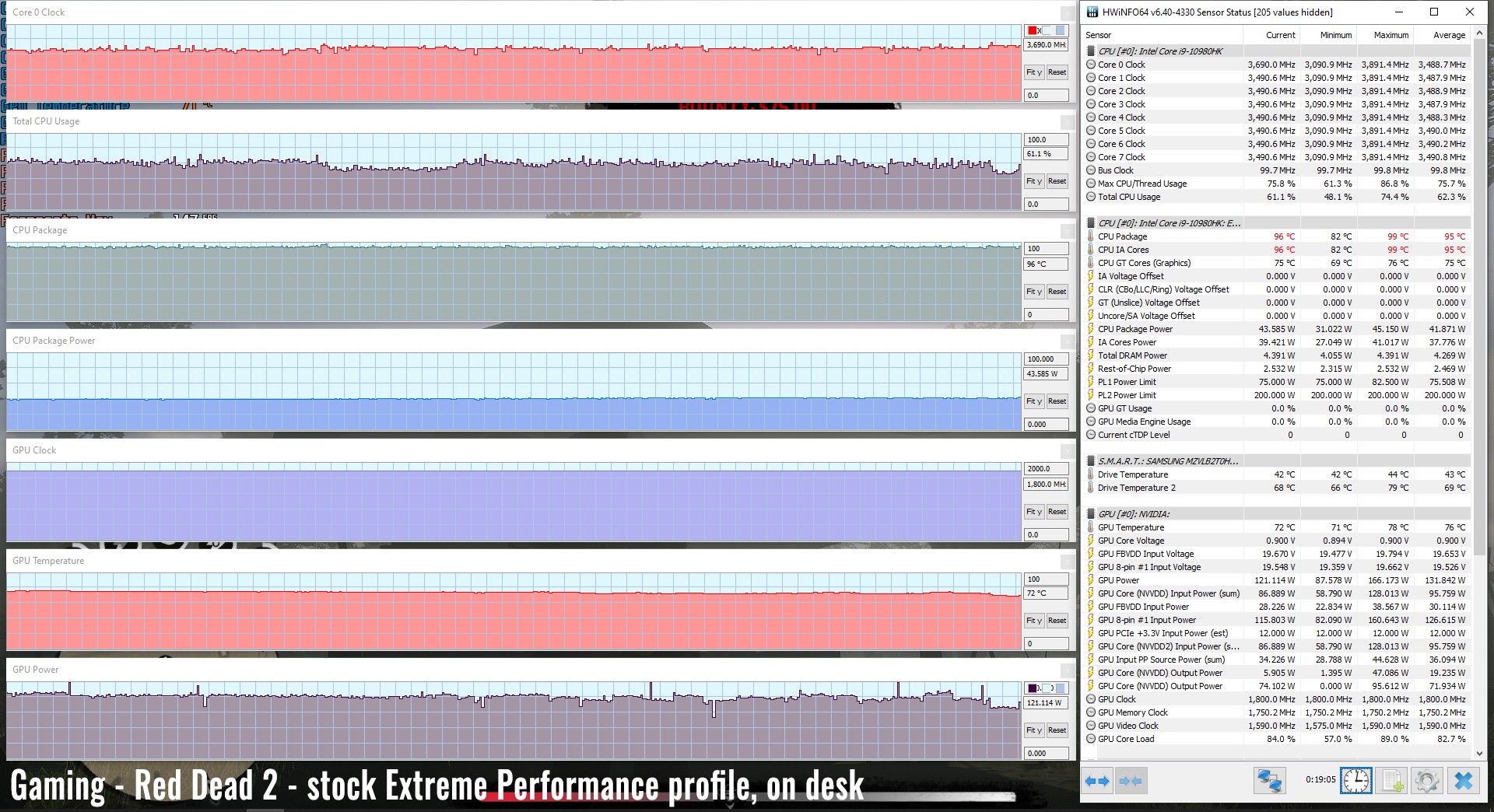Click the collapse columns inward-arrows button
This screenshot has width=1494, height=812.
click(1131, 781)
